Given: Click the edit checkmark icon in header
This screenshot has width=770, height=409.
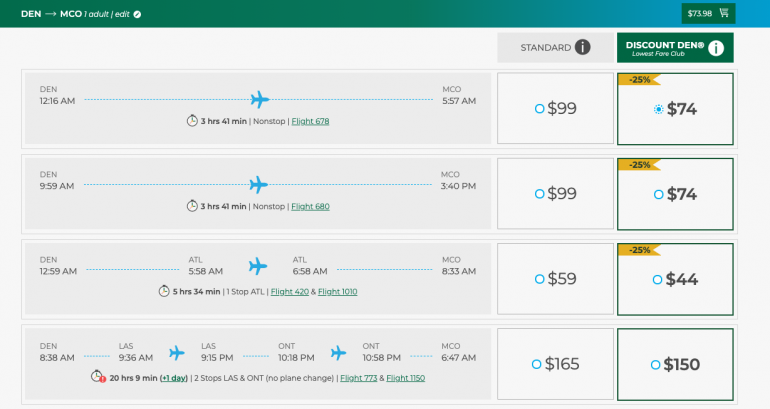Looking at the screenshot, I should [137, 14].
